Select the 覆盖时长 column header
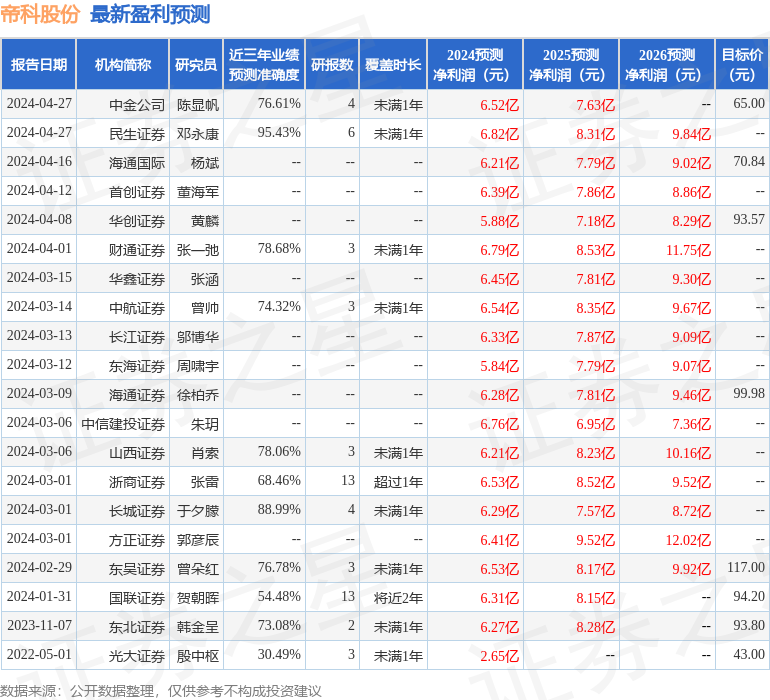The width and height of the screenshot is (770, 700). (x=393, y=64)
